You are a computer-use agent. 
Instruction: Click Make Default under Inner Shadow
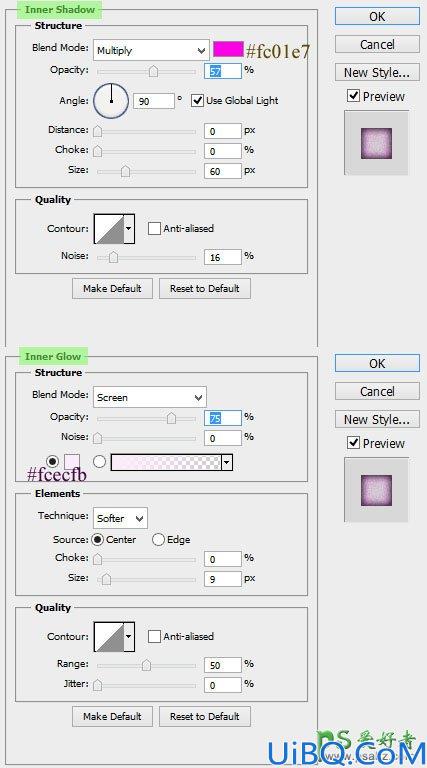[112, 288]
